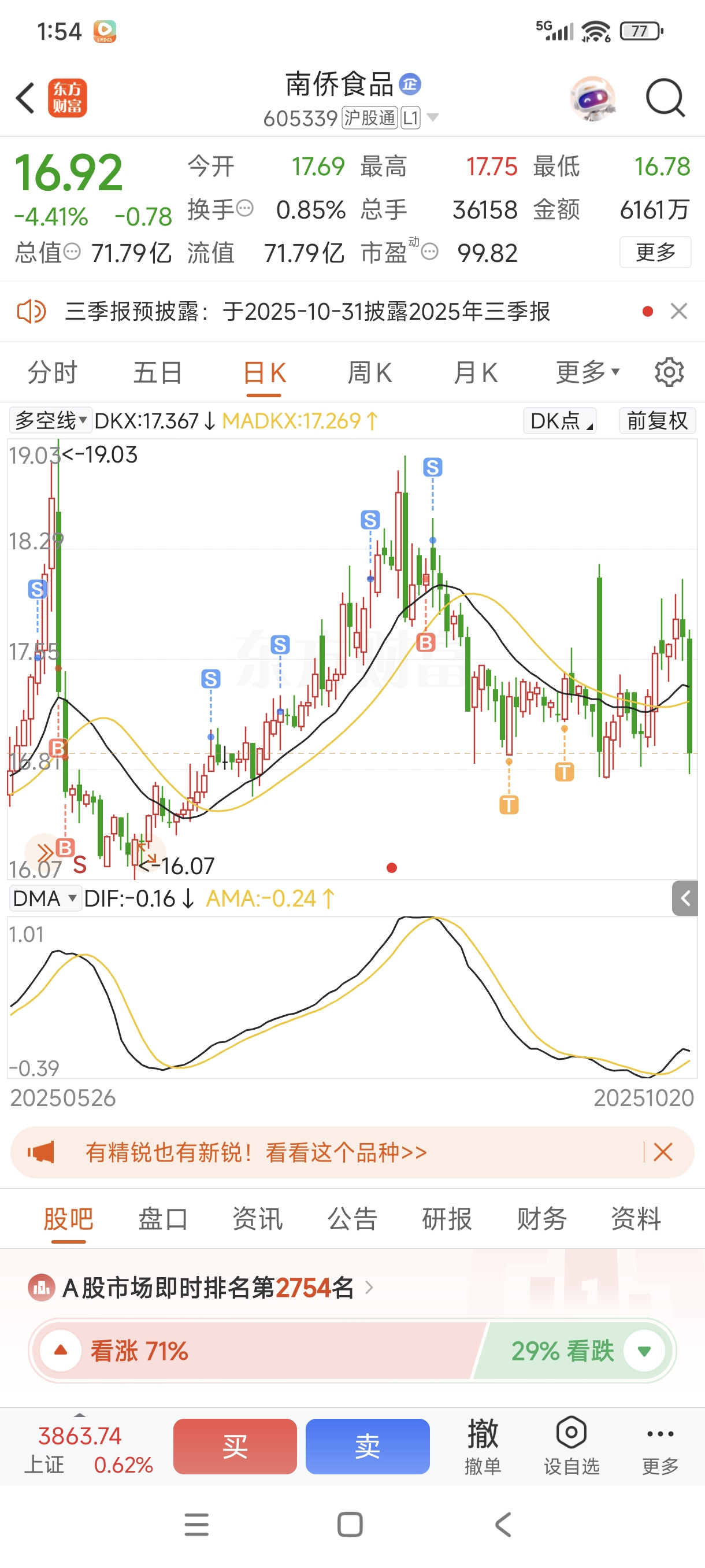Viewport: 705px width, 1568px height.
Task: Open the 东方财富 home logo
Action: click(x=68, y=98)
